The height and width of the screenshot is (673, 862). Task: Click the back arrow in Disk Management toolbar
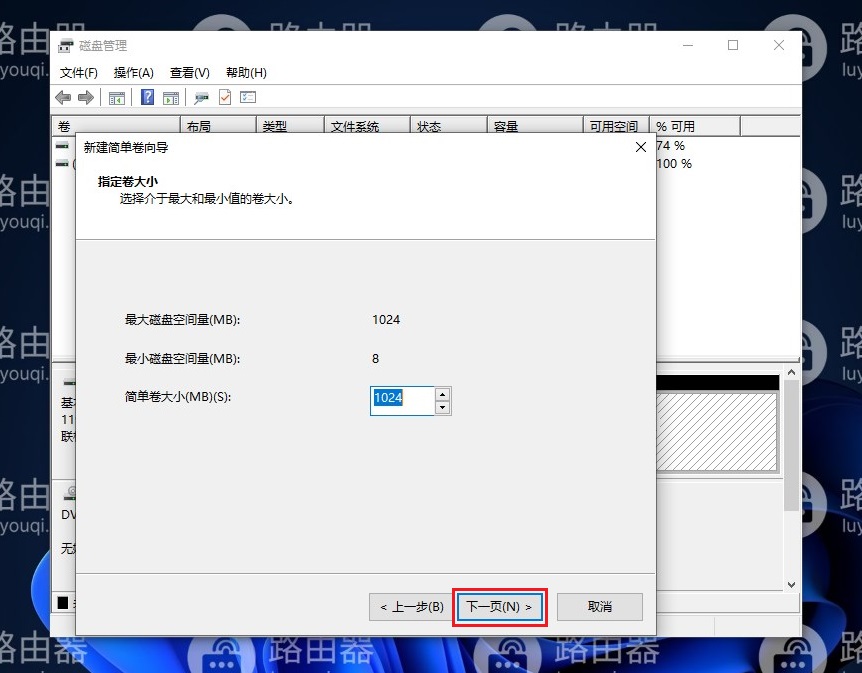tap(63, 98)
